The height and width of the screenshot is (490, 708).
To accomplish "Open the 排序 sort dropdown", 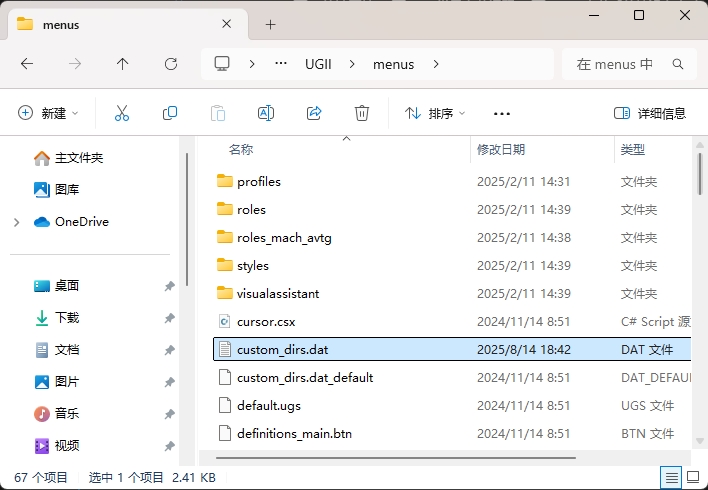I will [435, 113].
